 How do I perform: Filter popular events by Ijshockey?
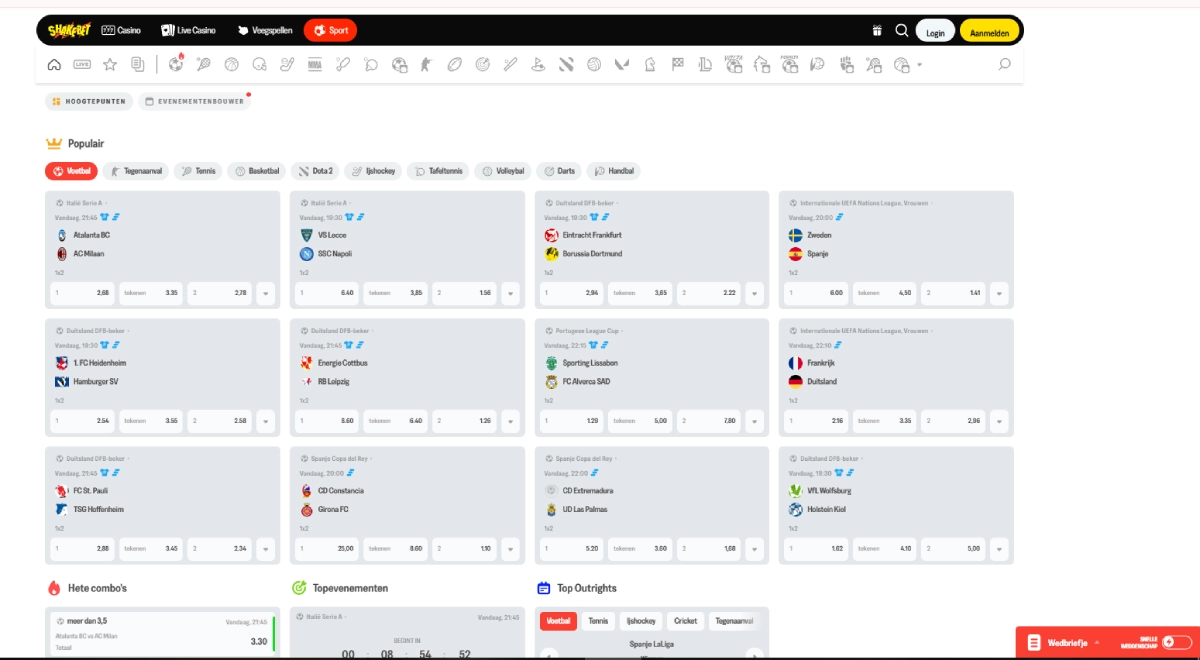pyautogui.click(x=372, y=171)
